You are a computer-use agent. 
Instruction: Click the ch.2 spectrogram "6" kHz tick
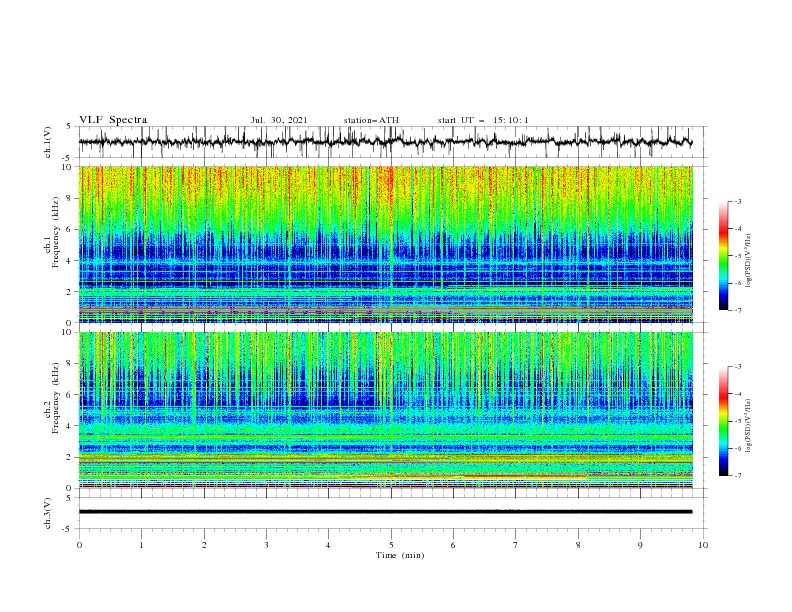(x=71, y=395)
